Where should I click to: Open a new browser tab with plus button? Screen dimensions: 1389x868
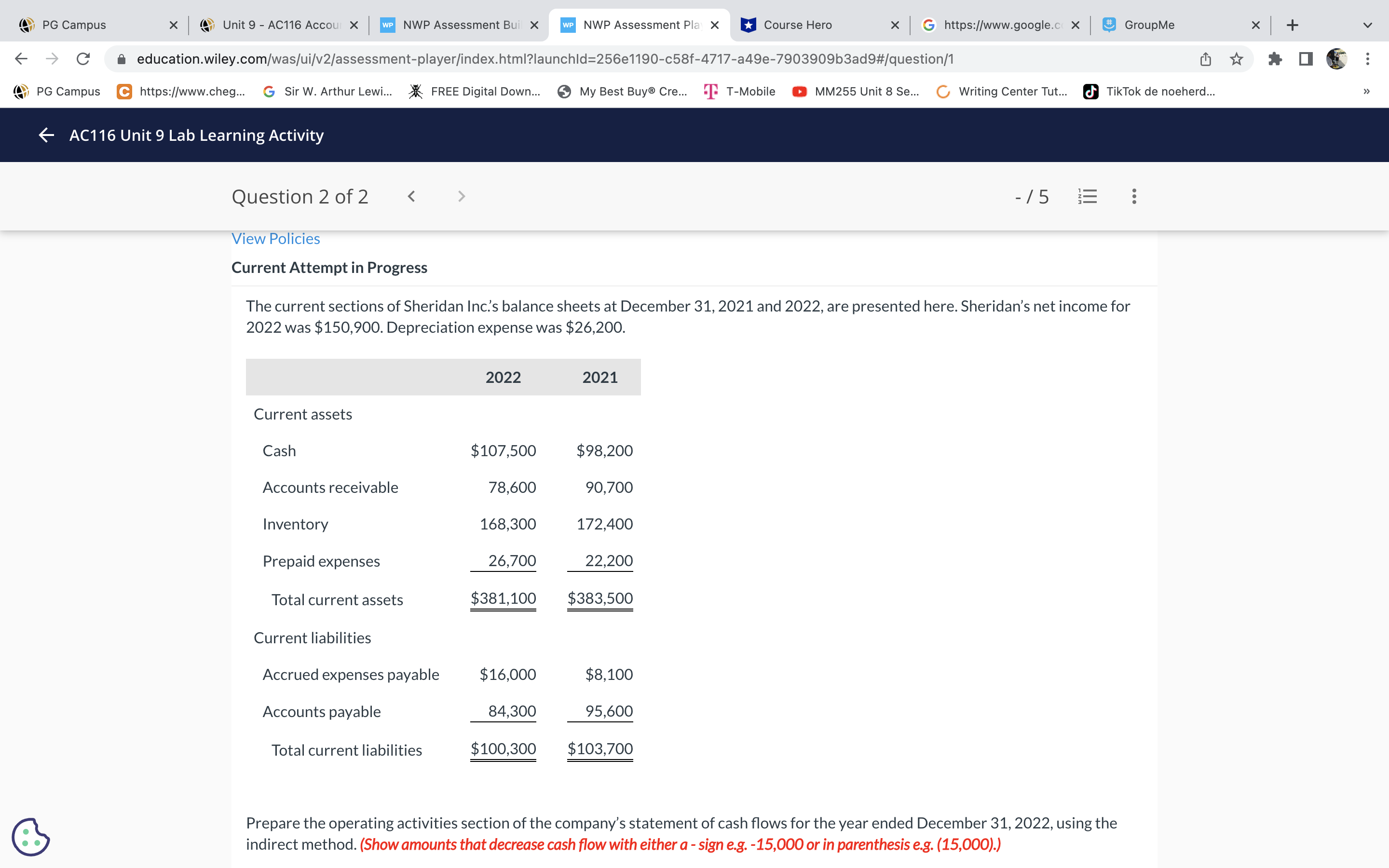[x=1293, y=25]
